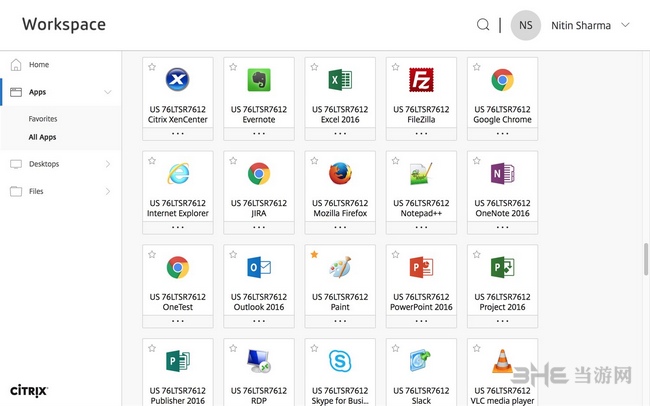
Task: Open the VLC media player icon
Action: 502,361
